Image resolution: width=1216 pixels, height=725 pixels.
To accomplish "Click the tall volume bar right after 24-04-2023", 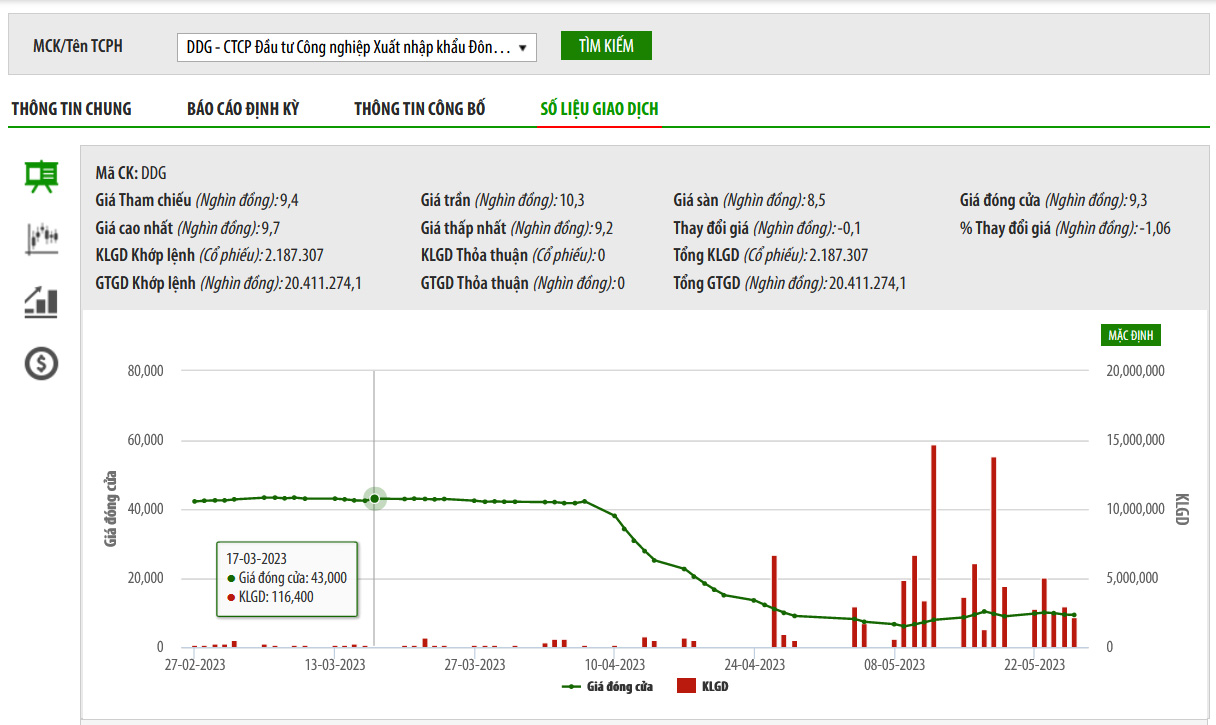I will point(774,601).
